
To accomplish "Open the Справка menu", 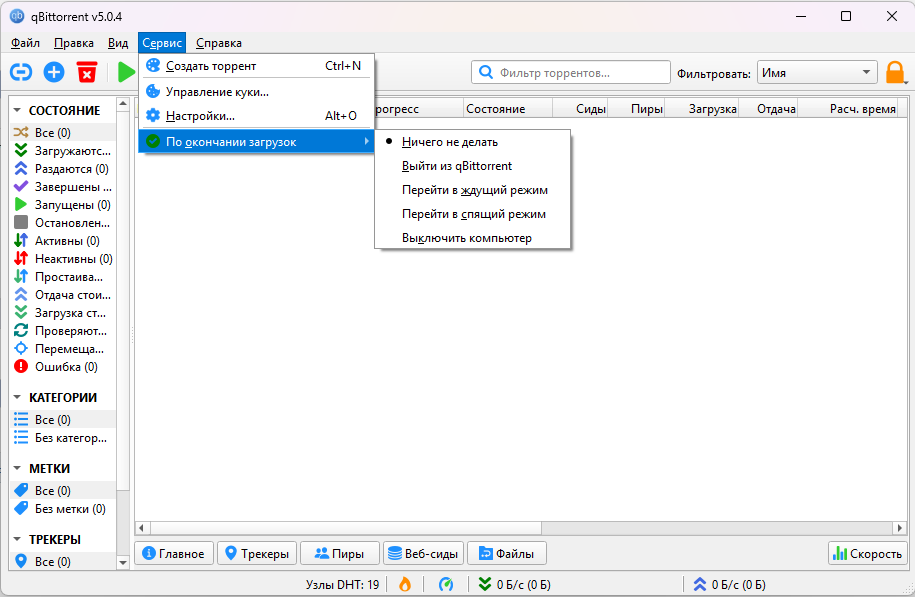I will (x=219, y=43).
